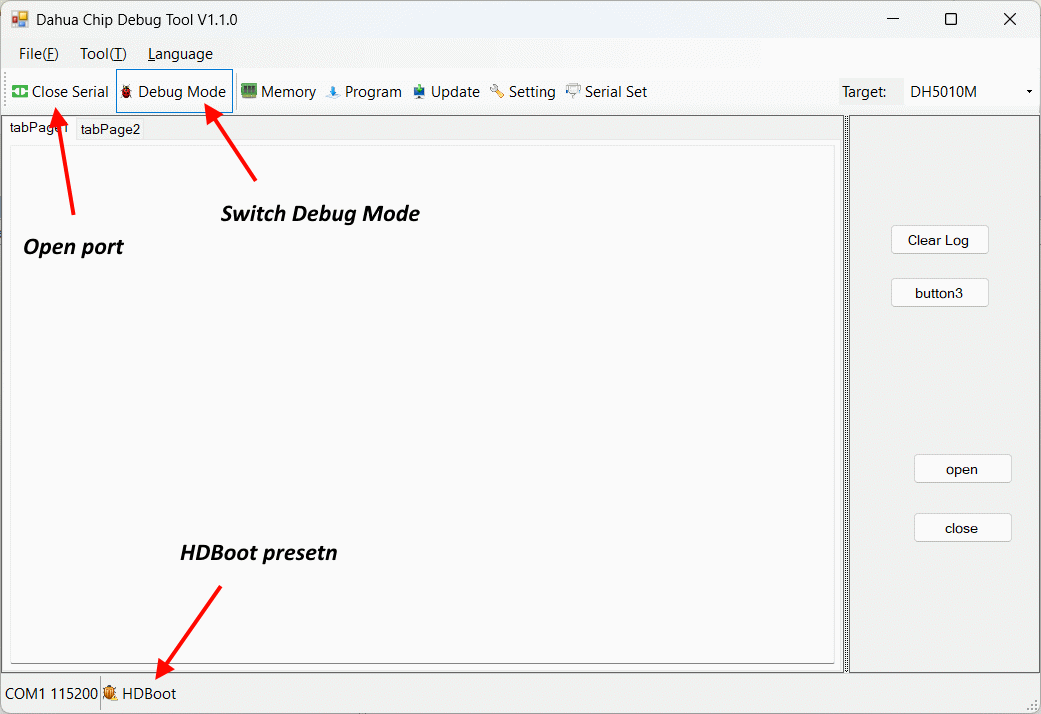Open the Tool menu
Screen dimensions: 1041x714
(103, 54)
